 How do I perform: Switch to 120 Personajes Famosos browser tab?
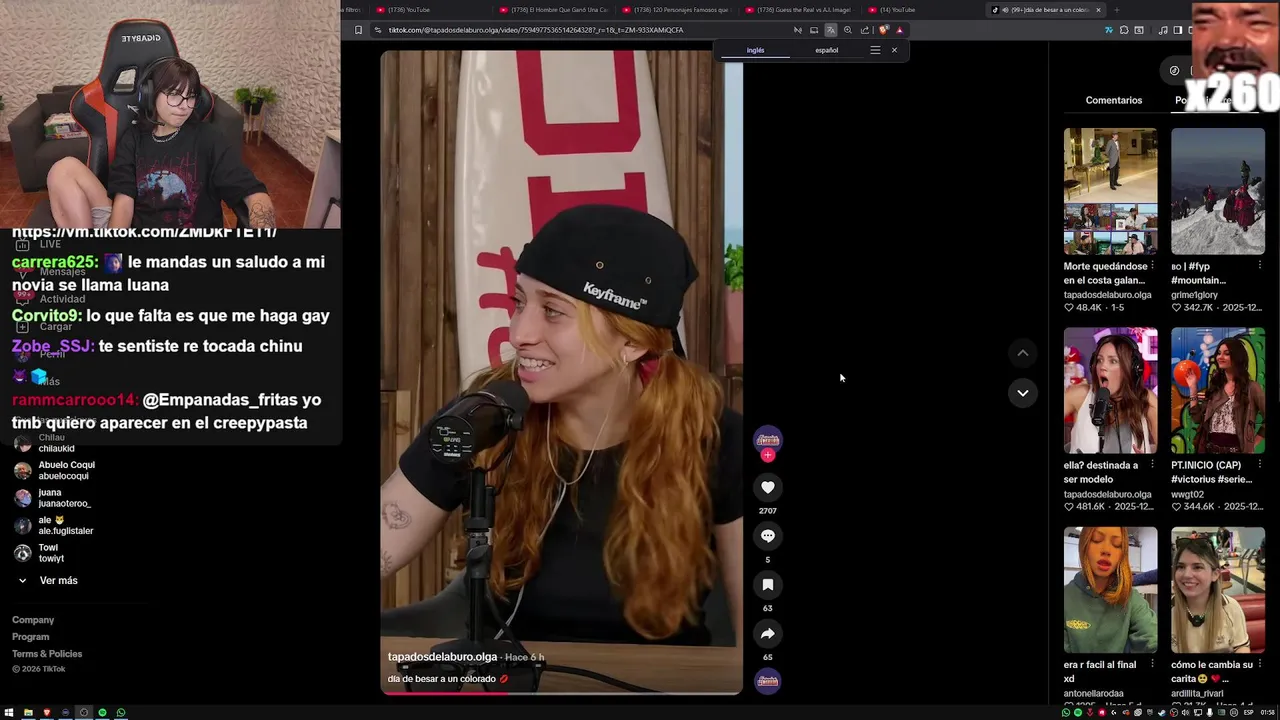[677, 10]
